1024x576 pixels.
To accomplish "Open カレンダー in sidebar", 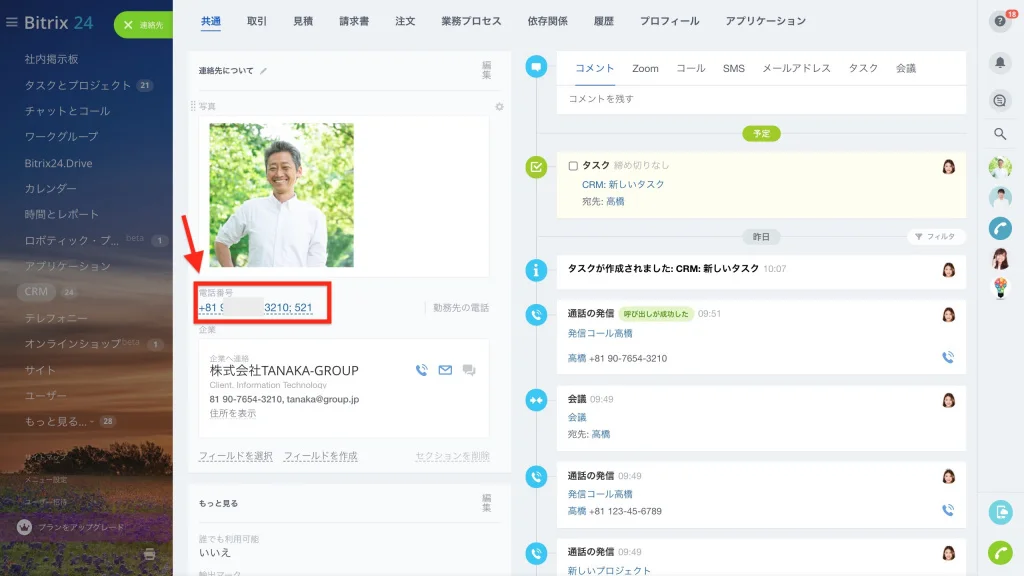I will pos(50,189).
